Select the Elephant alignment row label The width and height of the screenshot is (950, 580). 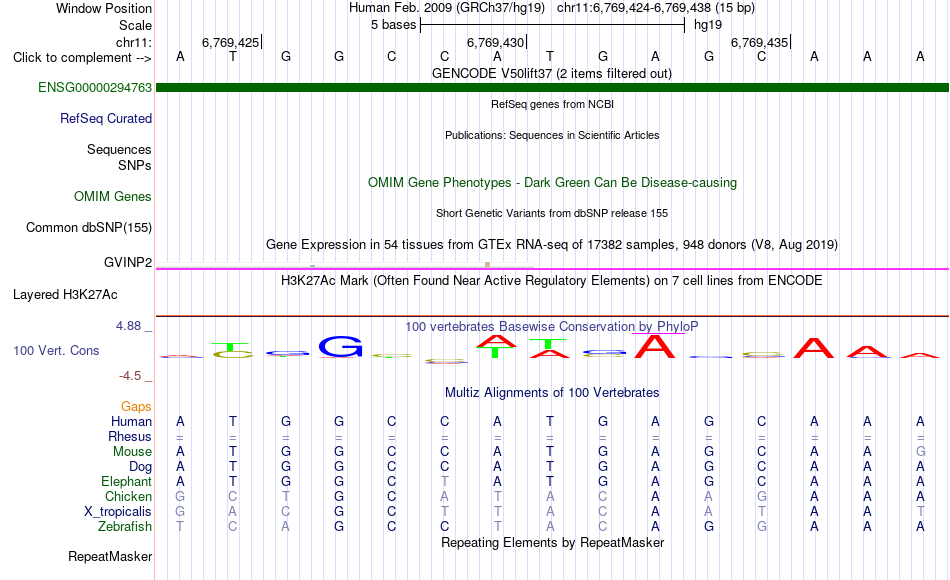(126, 481)
